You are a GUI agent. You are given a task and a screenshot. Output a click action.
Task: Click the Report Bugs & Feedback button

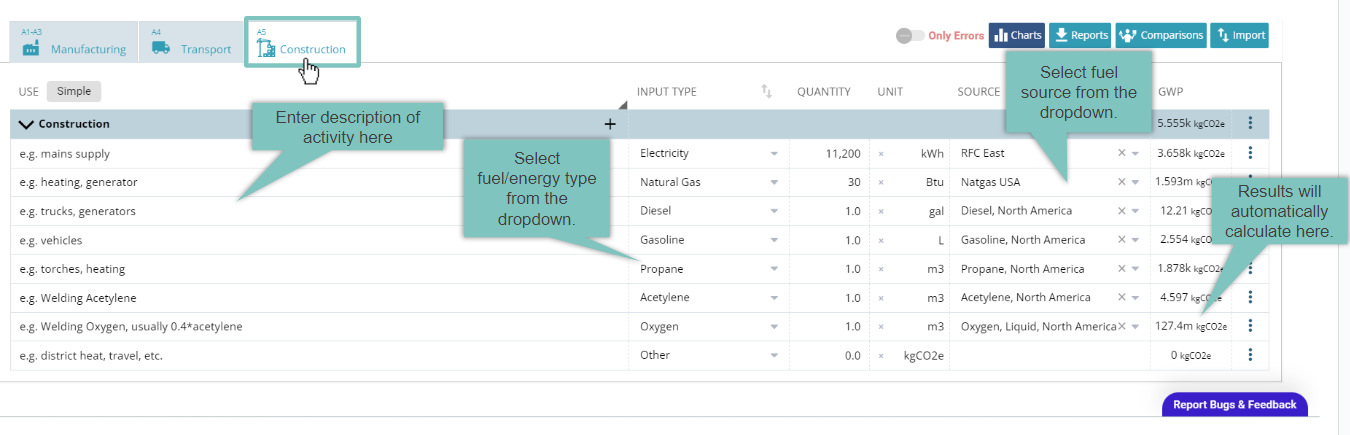tap(1234, 404)
